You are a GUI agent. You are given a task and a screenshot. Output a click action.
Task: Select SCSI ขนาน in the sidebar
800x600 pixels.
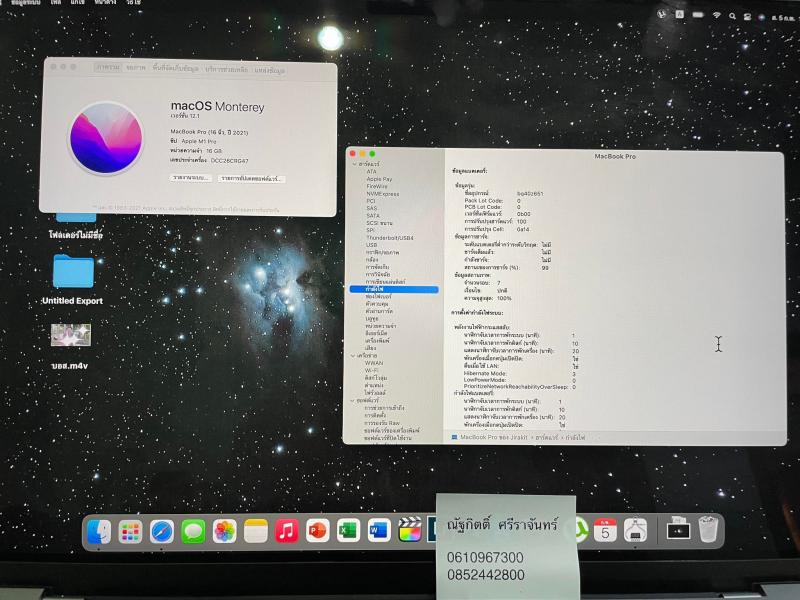[379, 223]
